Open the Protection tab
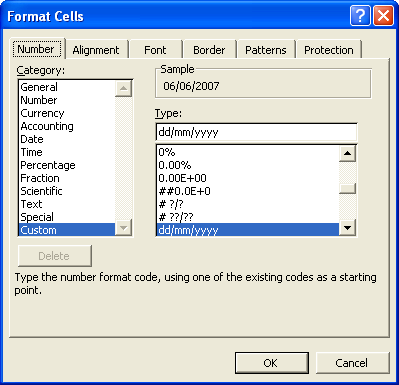This screenshot has height=385, width=399. (x=329, y=50)
